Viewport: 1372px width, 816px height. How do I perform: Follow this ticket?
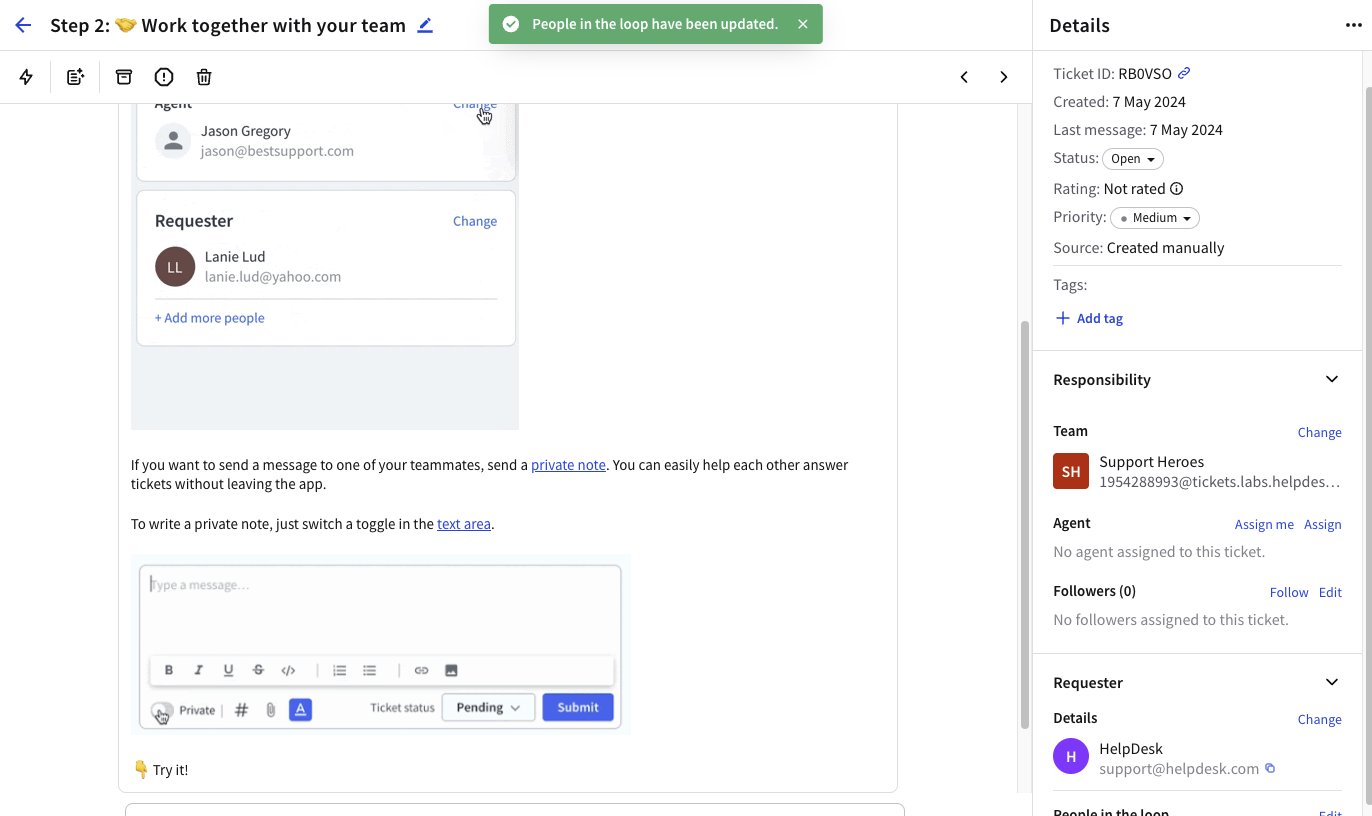pos(1289,592)
